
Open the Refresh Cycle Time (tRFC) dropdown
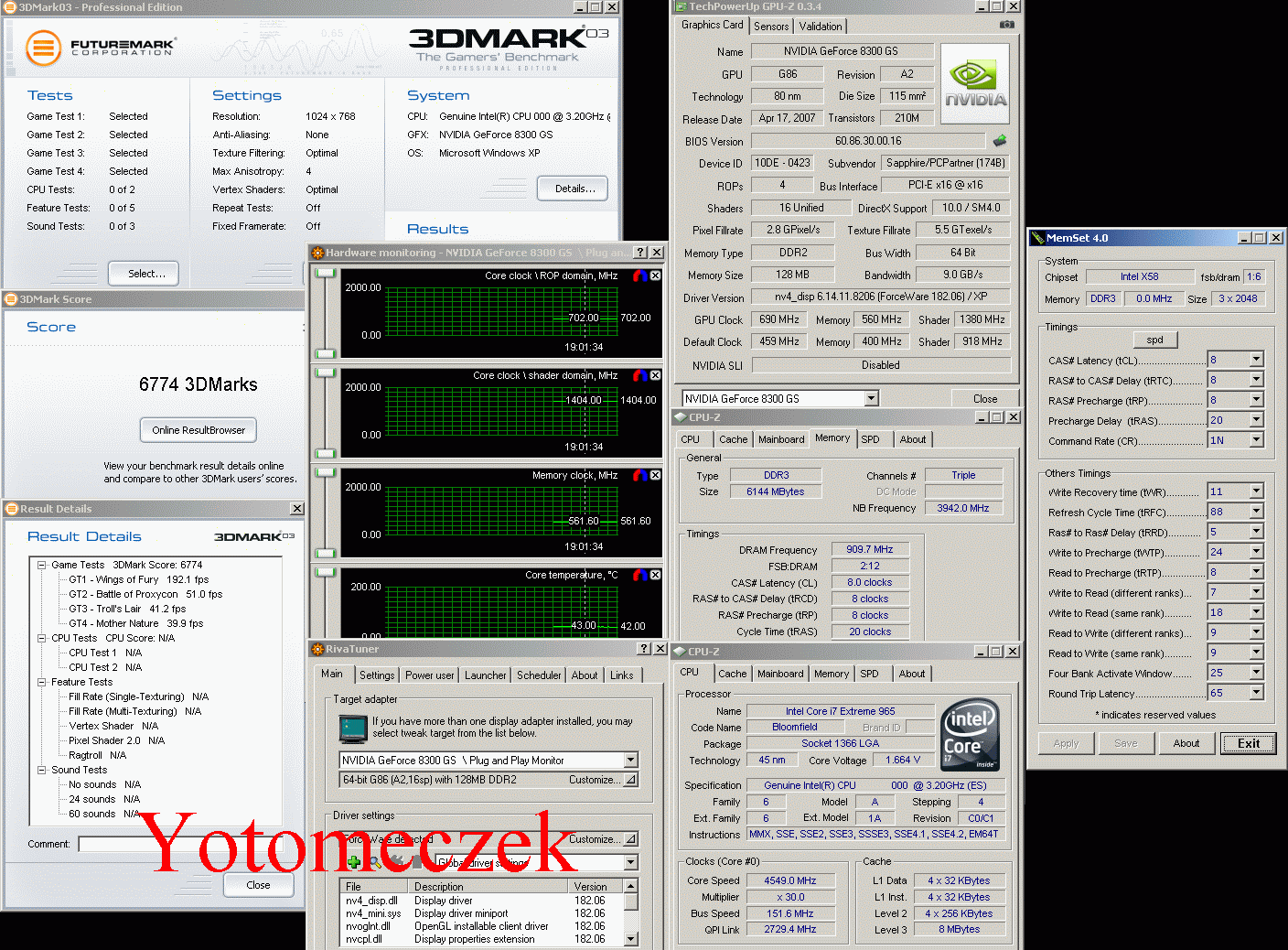click(1257, 512)
